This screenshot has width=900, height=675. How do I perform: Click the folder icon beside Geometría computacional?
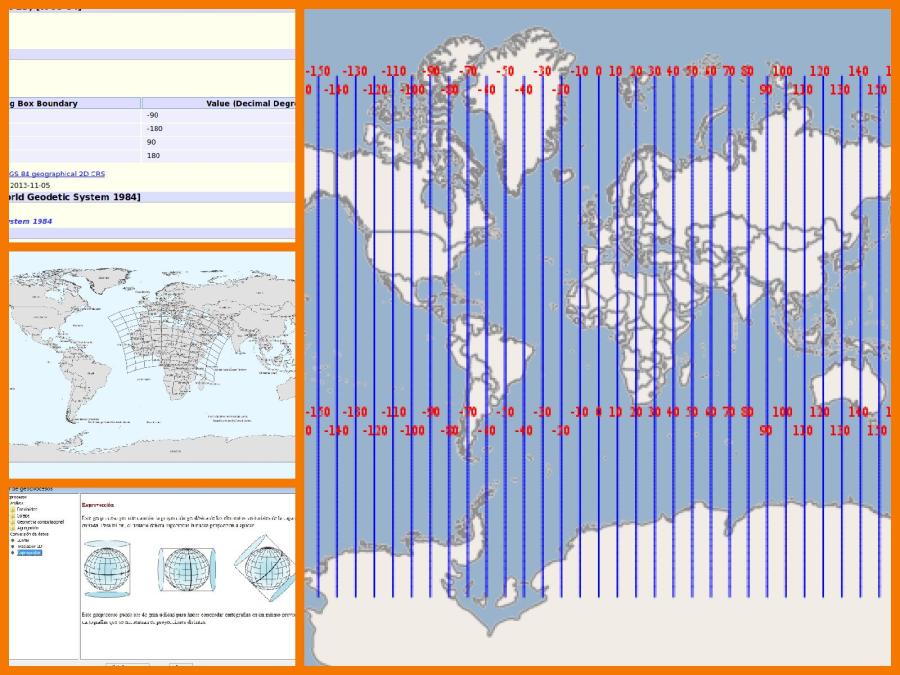13,521
